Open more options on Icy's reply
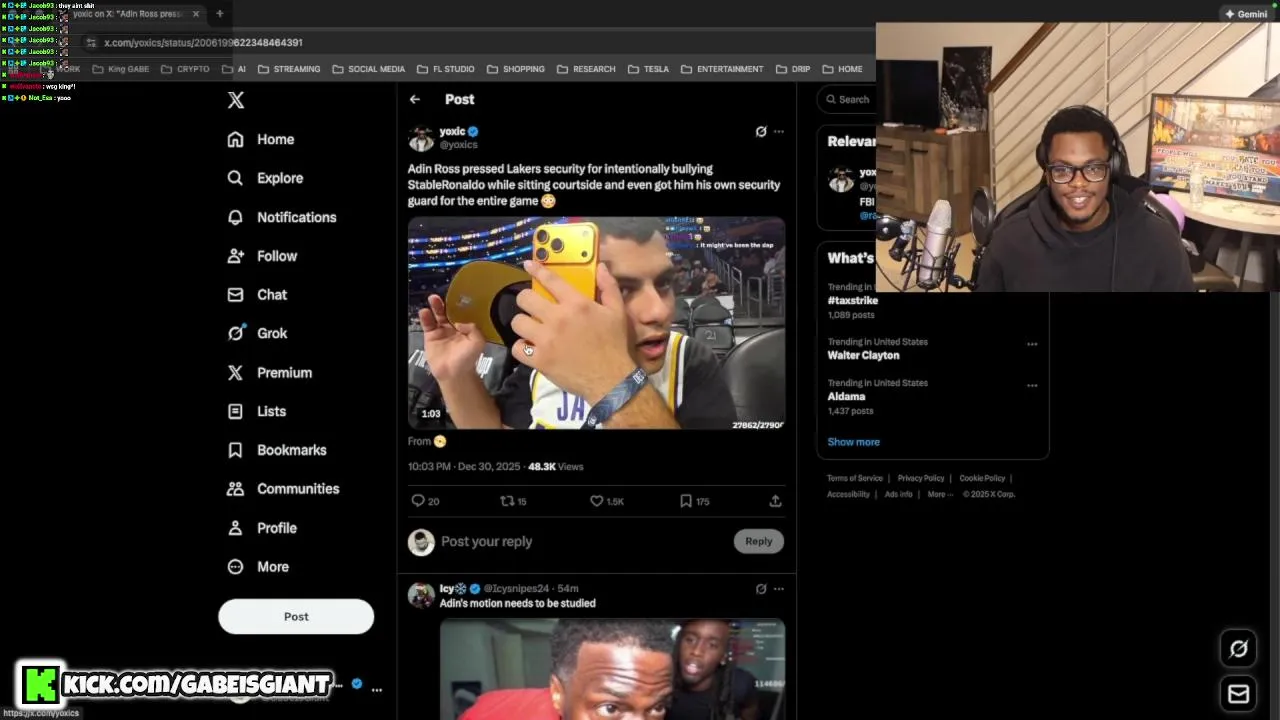 (779, 589)
